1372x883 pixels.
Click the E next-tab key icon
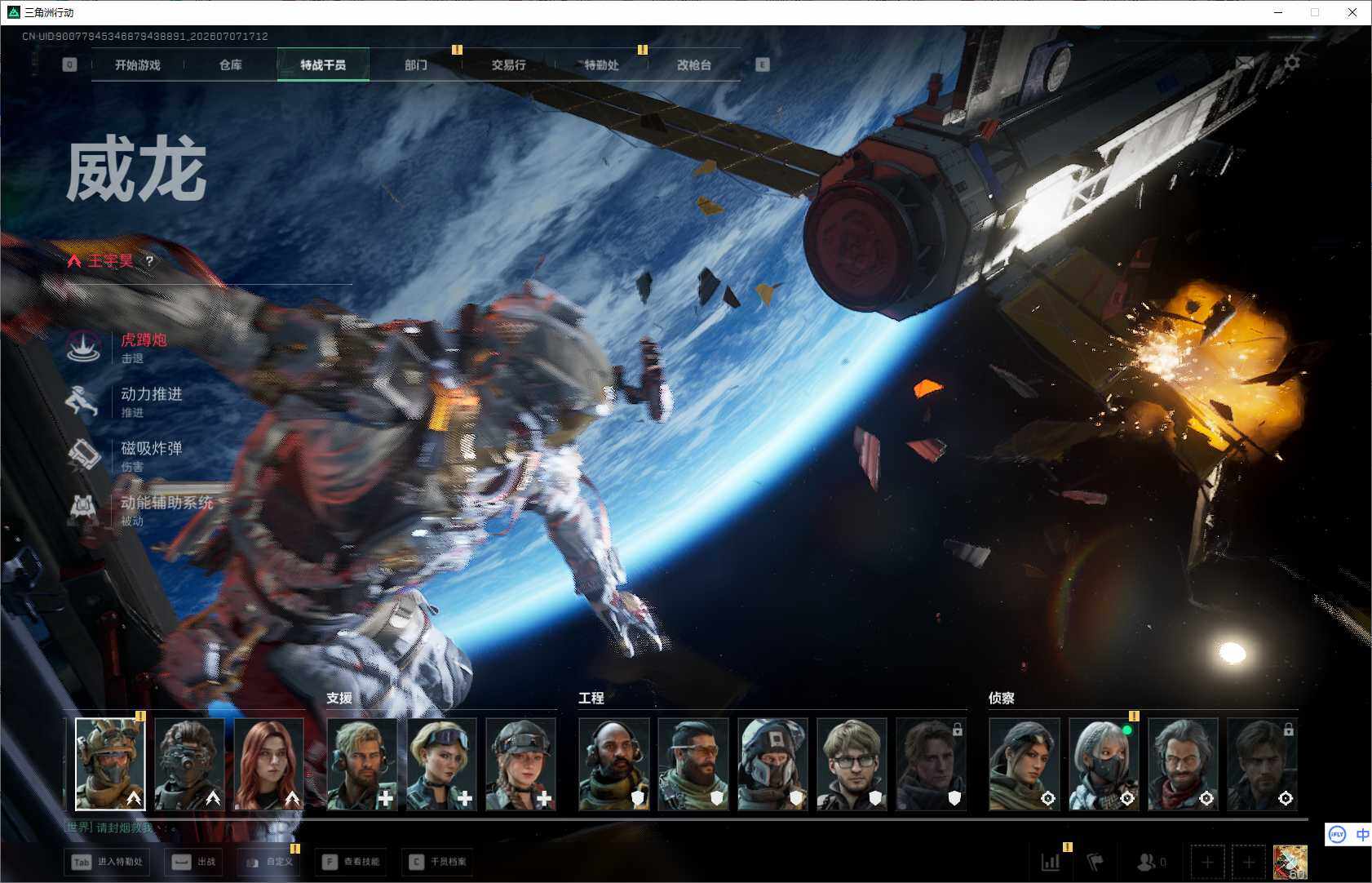[x=763, y=64]
